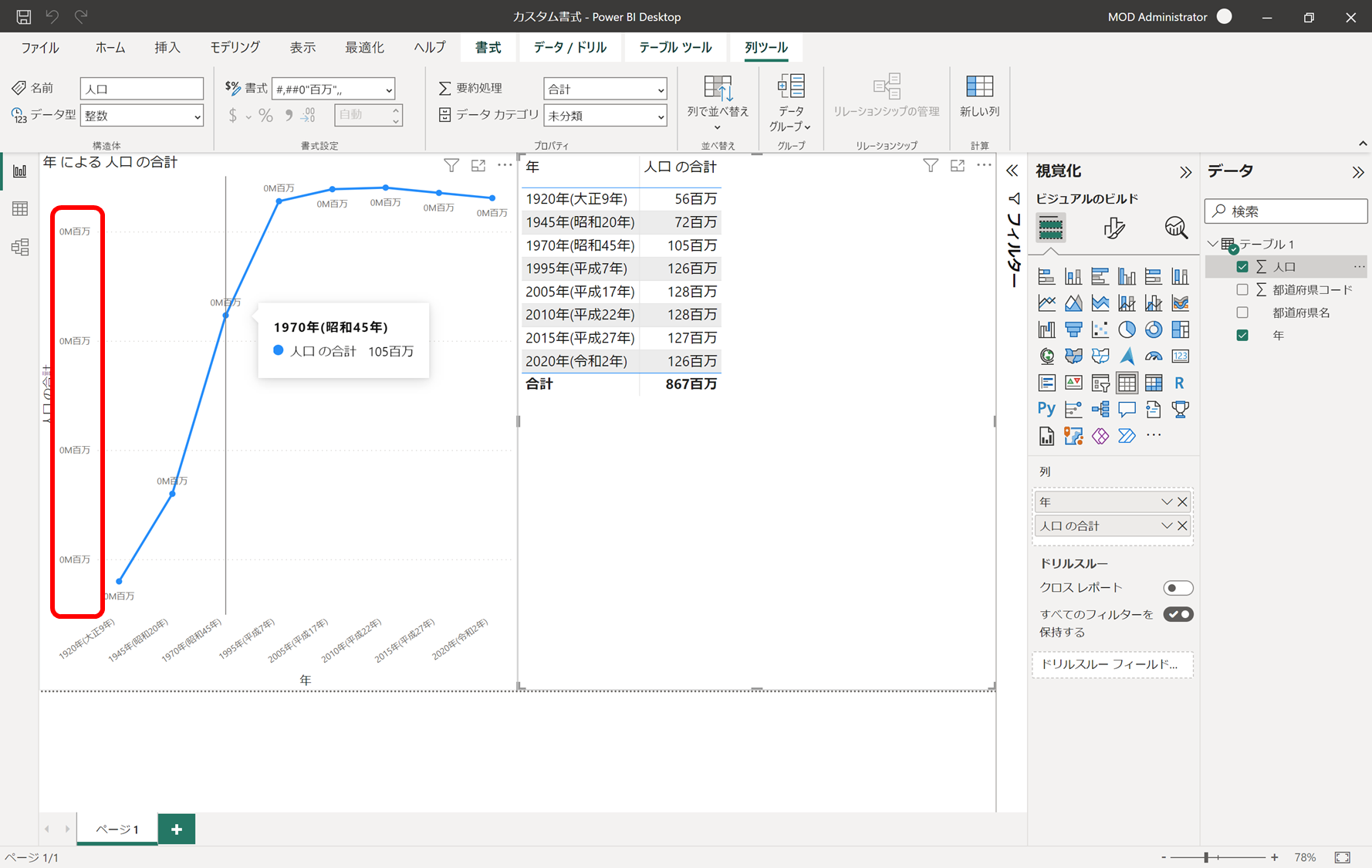Select the funnel chart visualization icon
This screenshot has width=1372, height=868.
[1073, 329]
